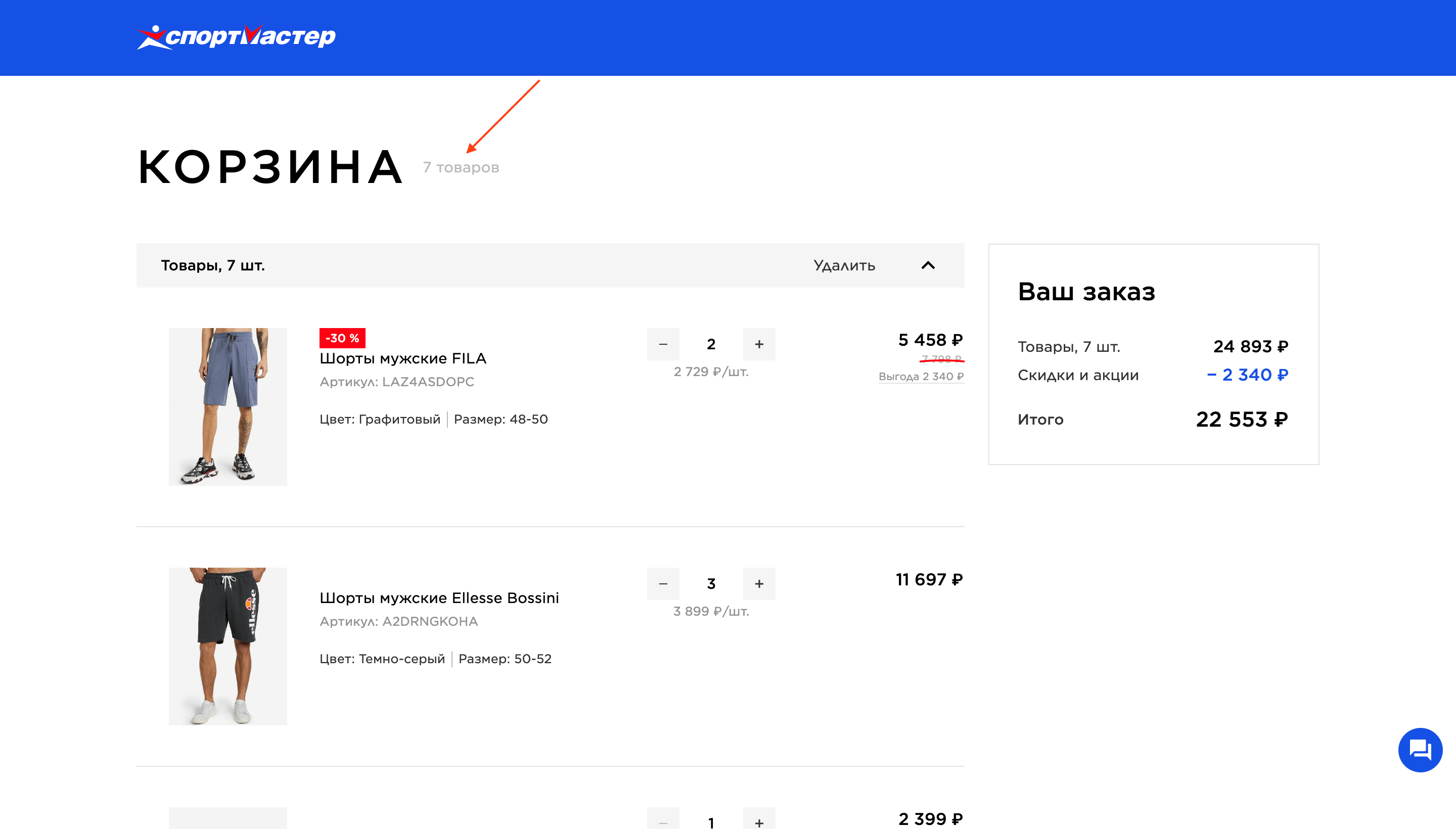Screen dimensions: 1456x829
Task: Decrease quantity of Ellesse Bossini shorts
Action: (x=663, y=584)
